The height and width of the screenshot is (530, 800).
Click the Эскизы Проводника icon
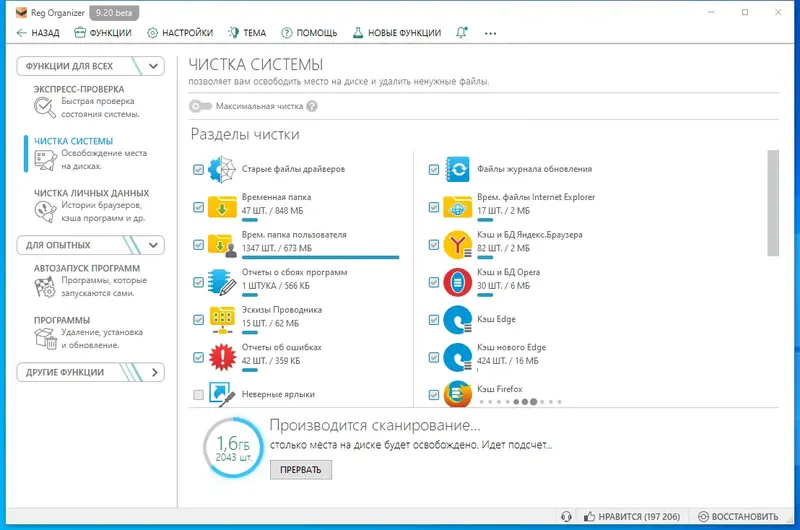tap(222, 320)
